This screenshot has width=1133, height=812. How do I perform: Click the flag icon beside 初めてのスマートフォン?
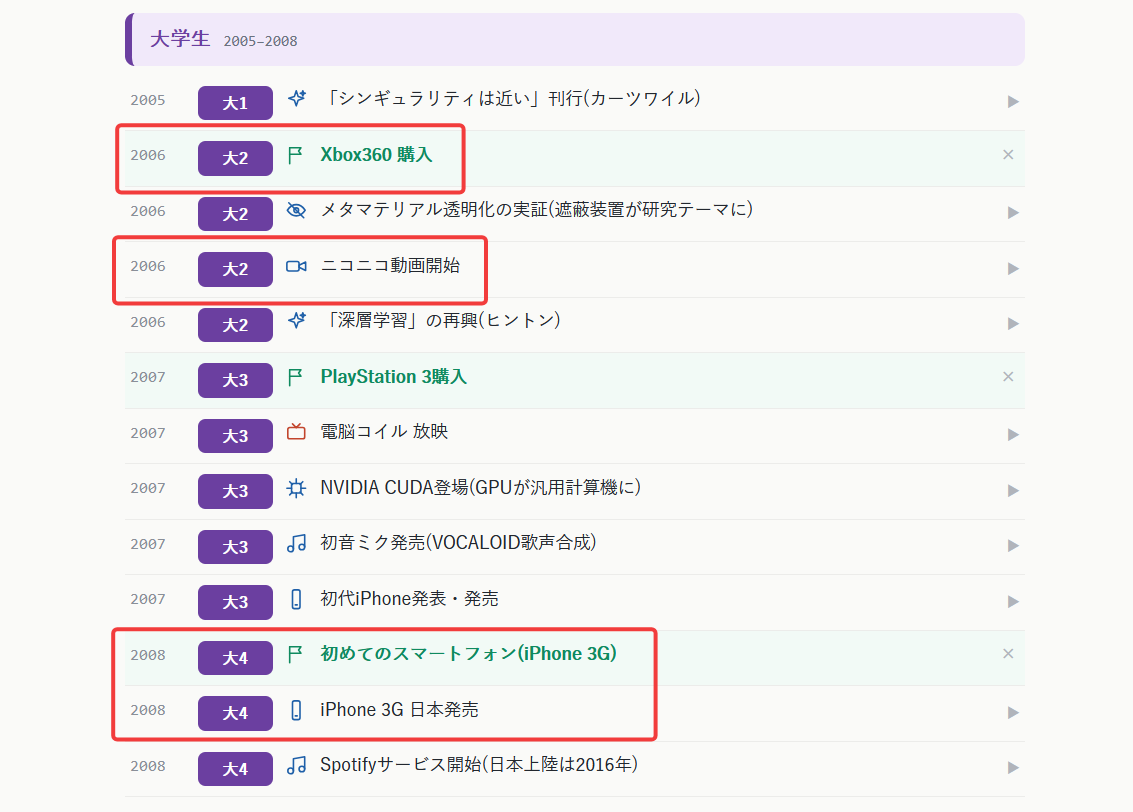click(295, 655)
